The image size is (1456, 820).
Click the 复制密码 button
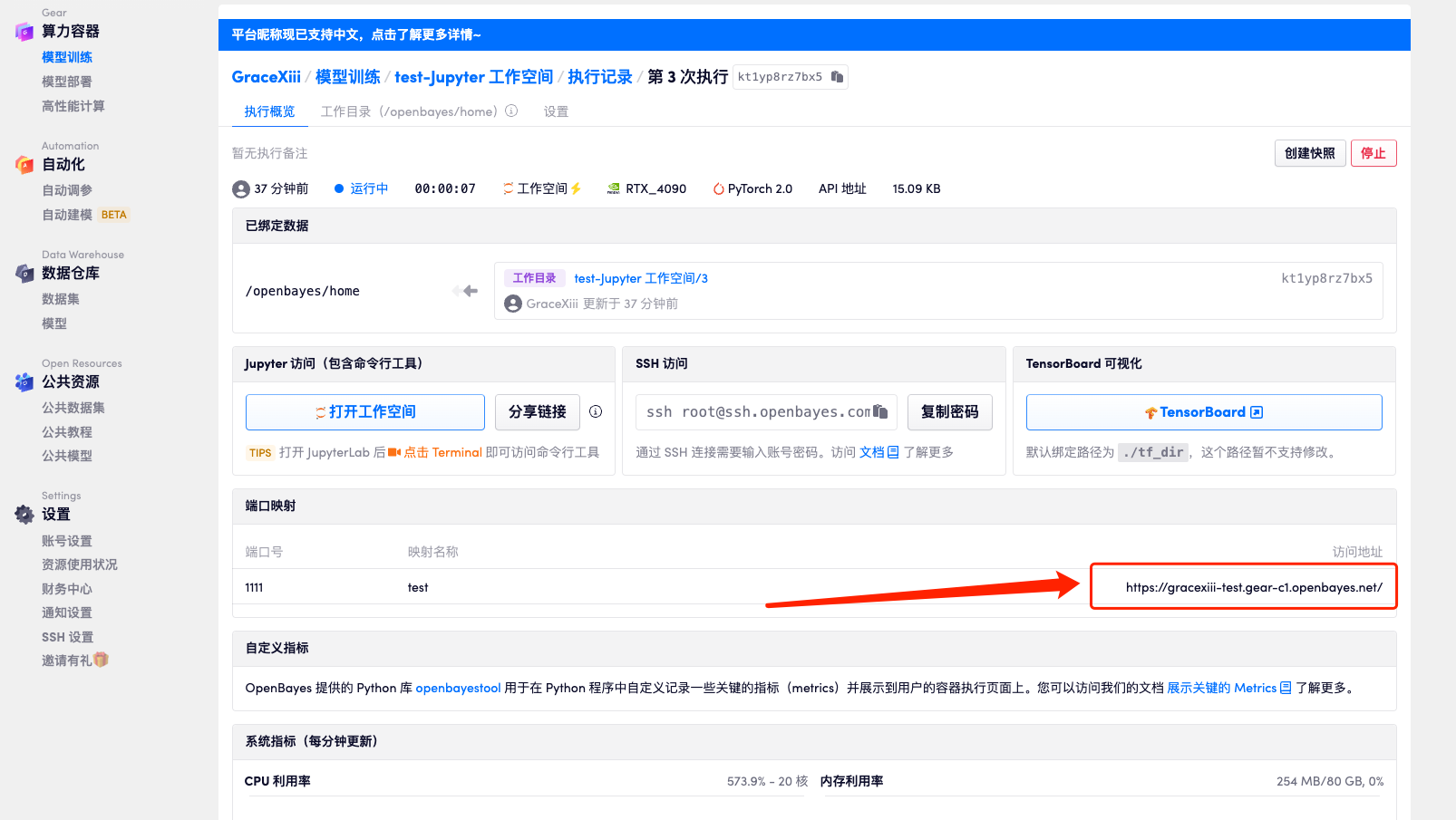tap(949, 412)
